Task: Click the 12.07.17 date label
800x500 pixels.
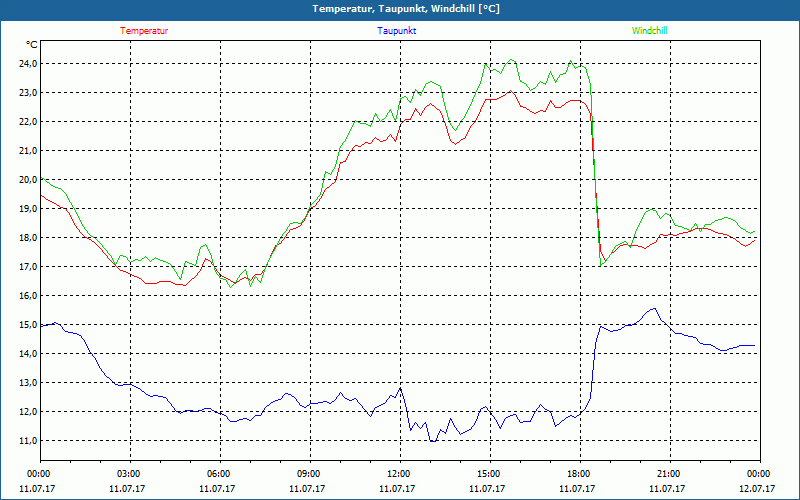Action: [x=759, y=489]
